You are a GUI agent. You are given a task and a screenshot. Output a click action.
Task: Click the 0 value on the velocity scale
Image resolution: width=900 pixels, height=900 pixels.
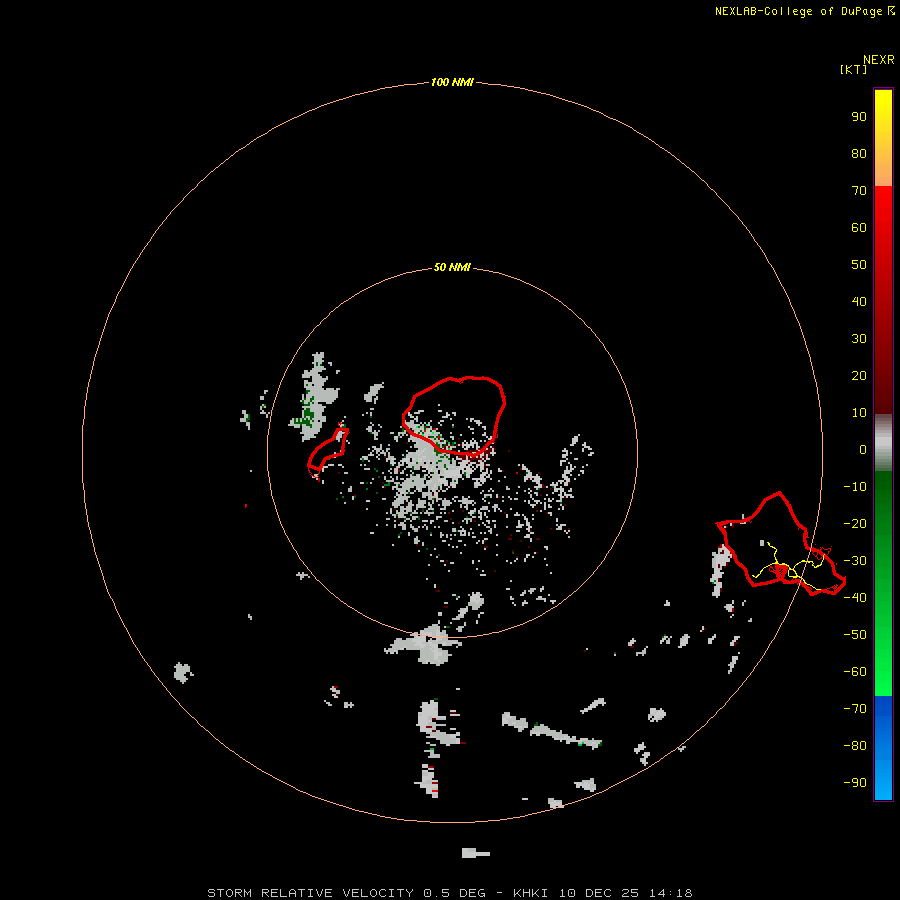point(863,449)
